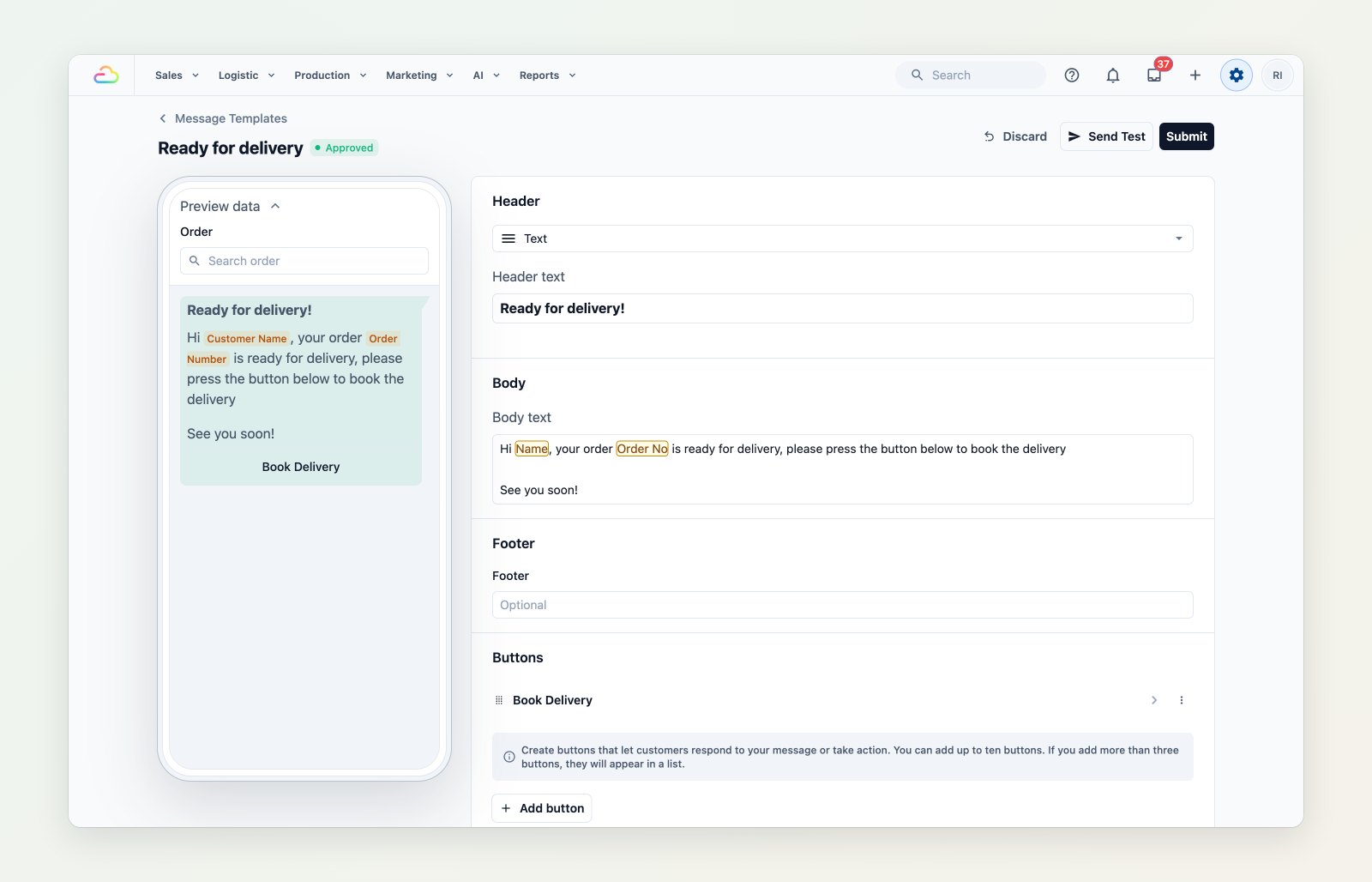
Task: Open the Logistic menu
Action: point(247,76)
